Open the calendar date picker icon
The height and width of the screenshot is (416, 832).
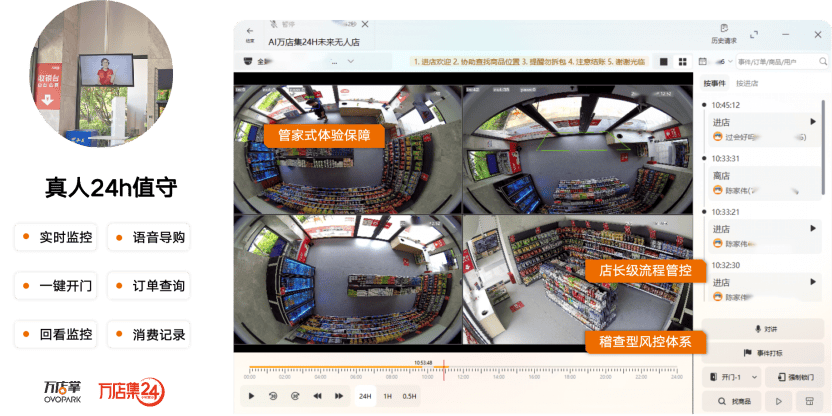click(x=703, y=61)
